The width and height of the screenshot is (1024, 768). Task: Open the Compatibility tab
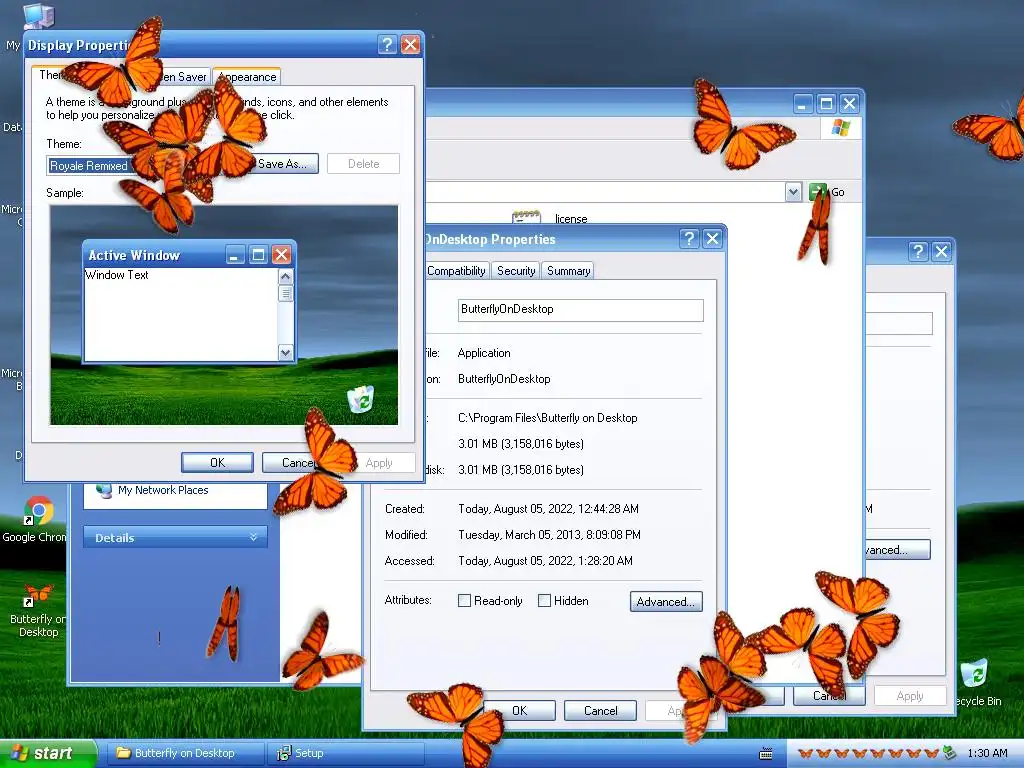(x=456, y=271)
